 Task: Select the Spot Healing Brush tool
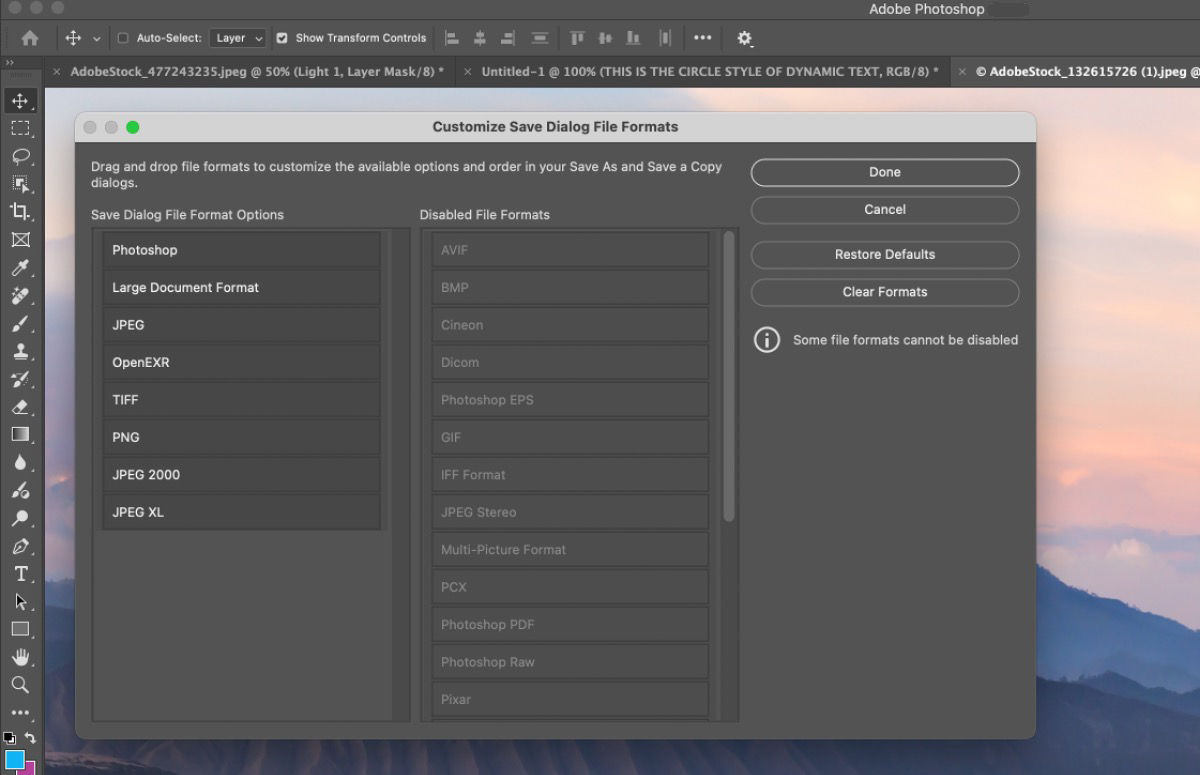(x=20, y=296)
